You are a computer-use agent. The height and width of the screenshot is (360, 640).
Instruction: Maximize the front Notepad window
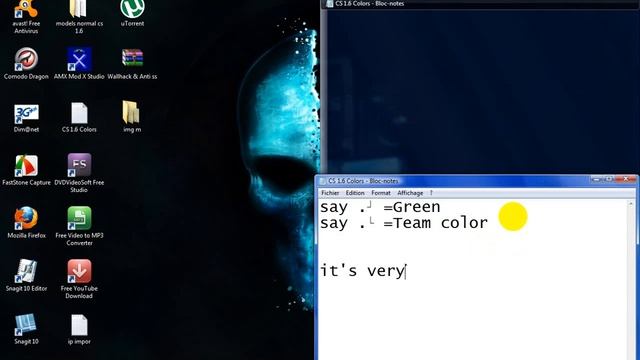pyautogui.click(x=609, y=179)
